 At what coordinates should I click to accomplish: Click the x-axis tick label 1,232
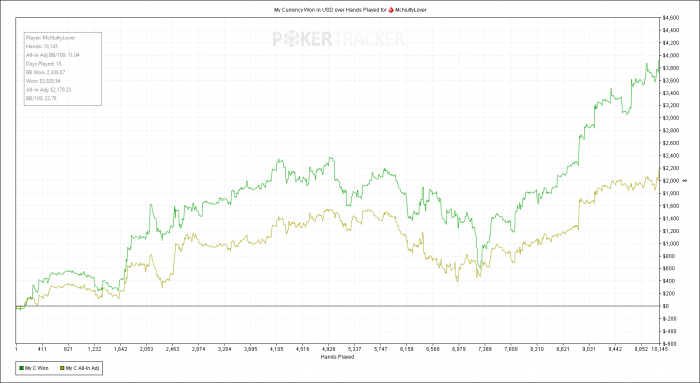(x=94, y=349)
